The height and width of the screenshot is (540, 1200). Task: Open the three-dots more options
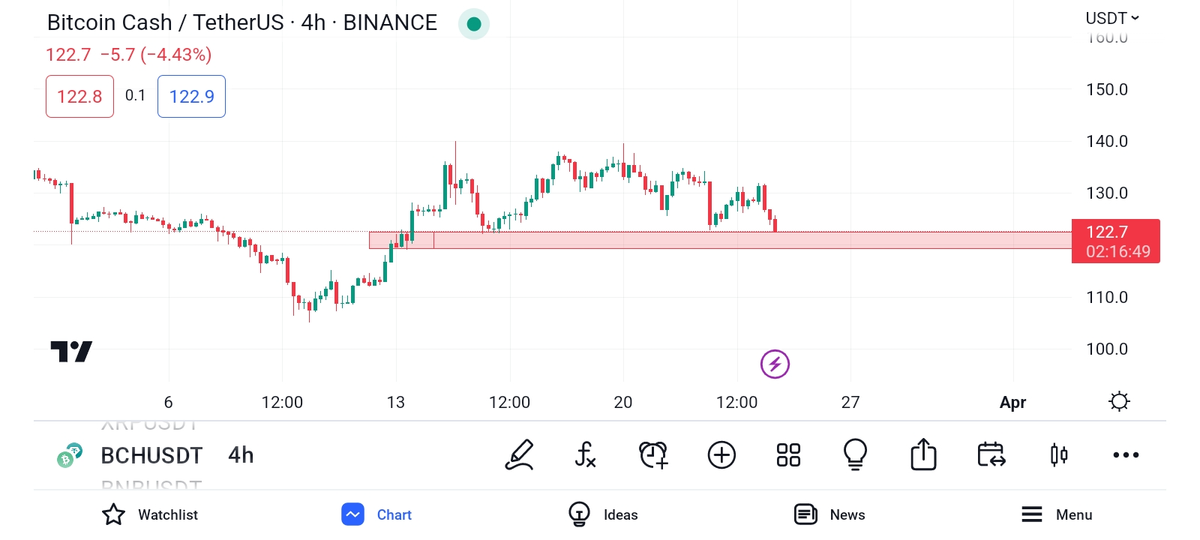click(1126, 455)
